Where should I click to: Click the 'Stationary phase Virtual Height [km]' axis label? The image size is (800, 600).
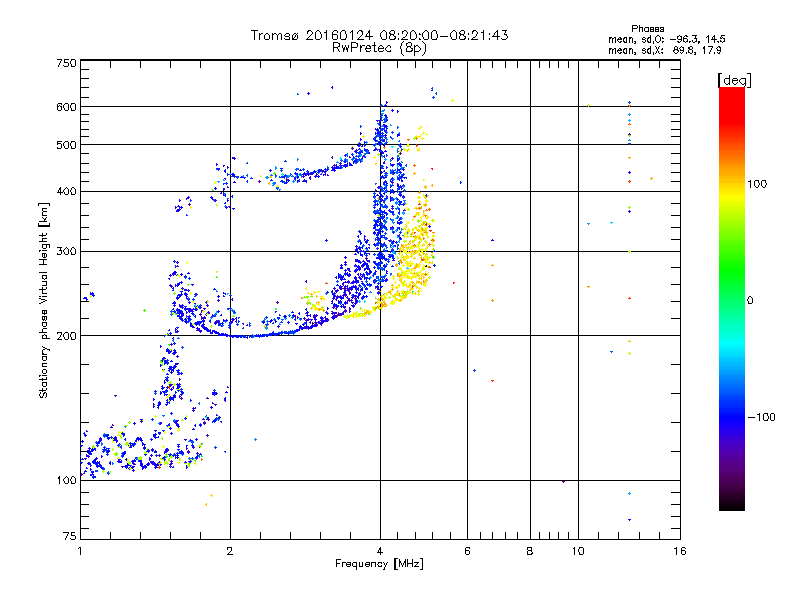point(44,300)
